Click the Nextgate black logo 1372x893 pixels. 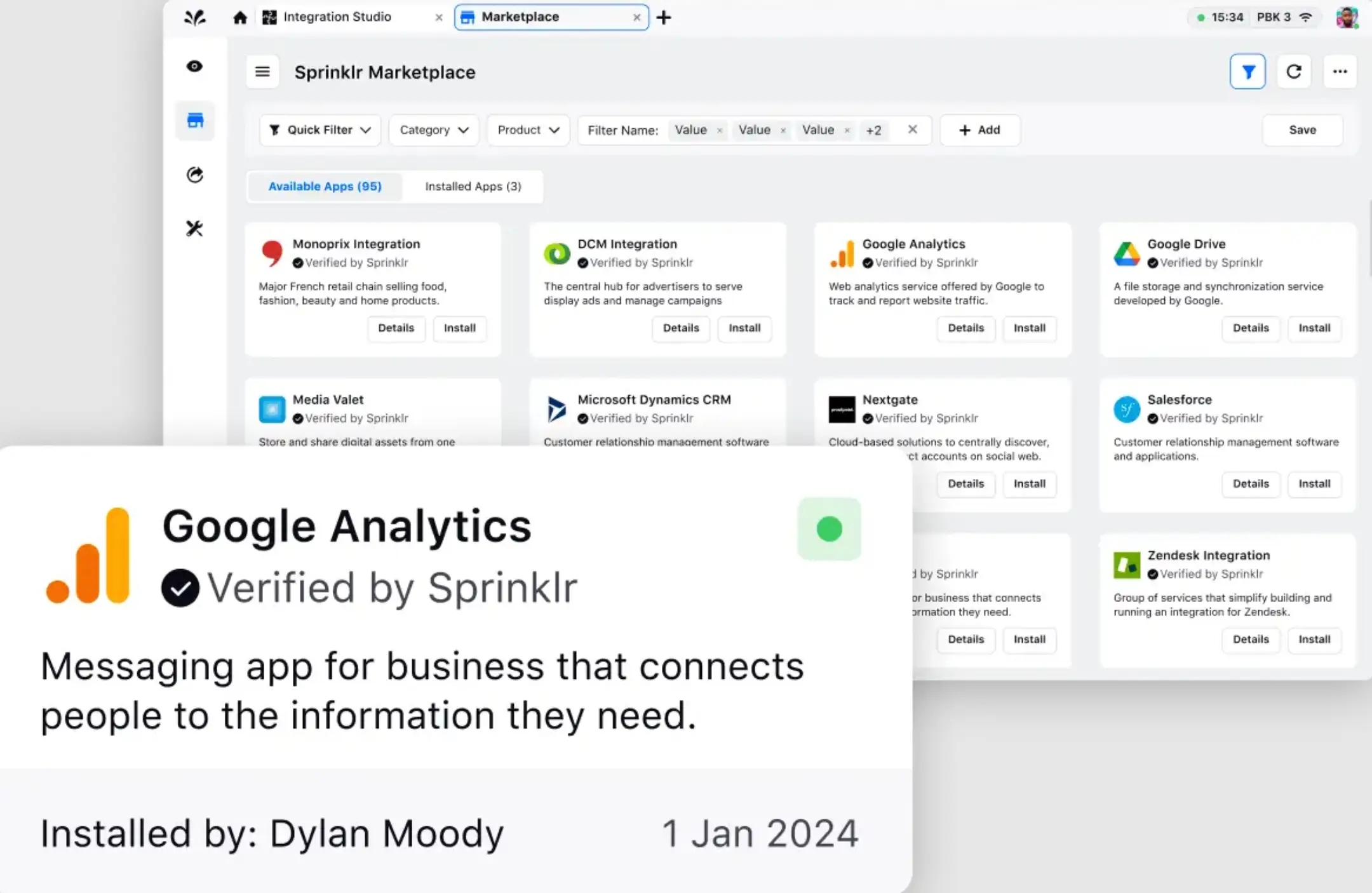point(842,410)
